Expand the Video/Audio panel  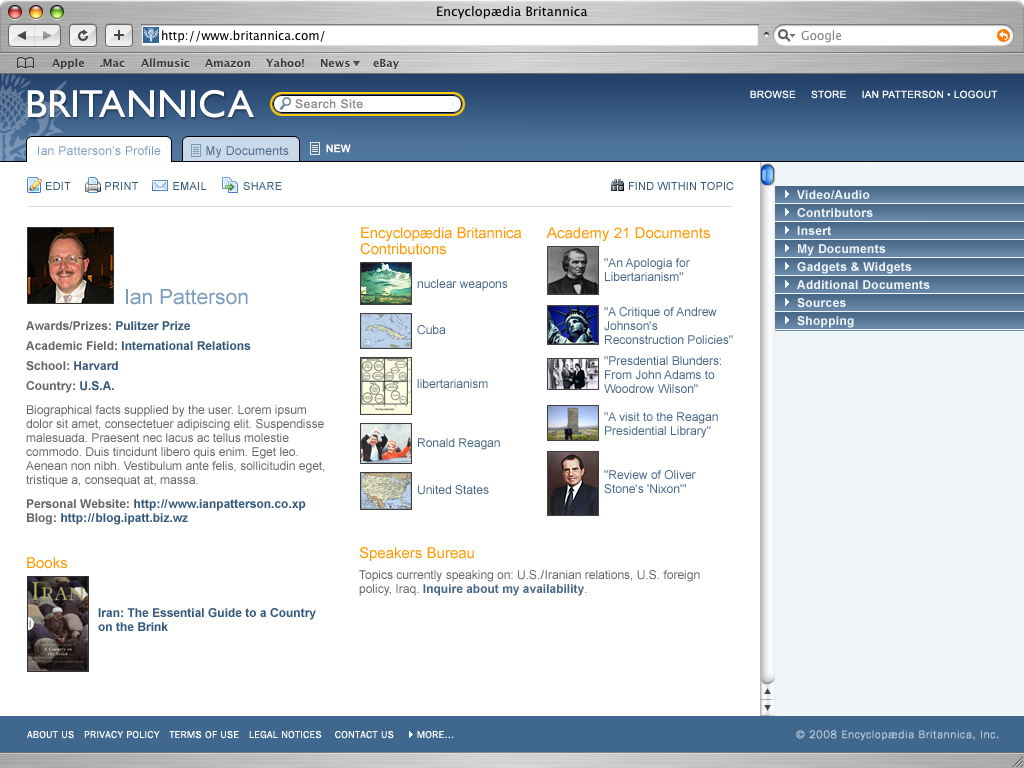tap(899, 194)
